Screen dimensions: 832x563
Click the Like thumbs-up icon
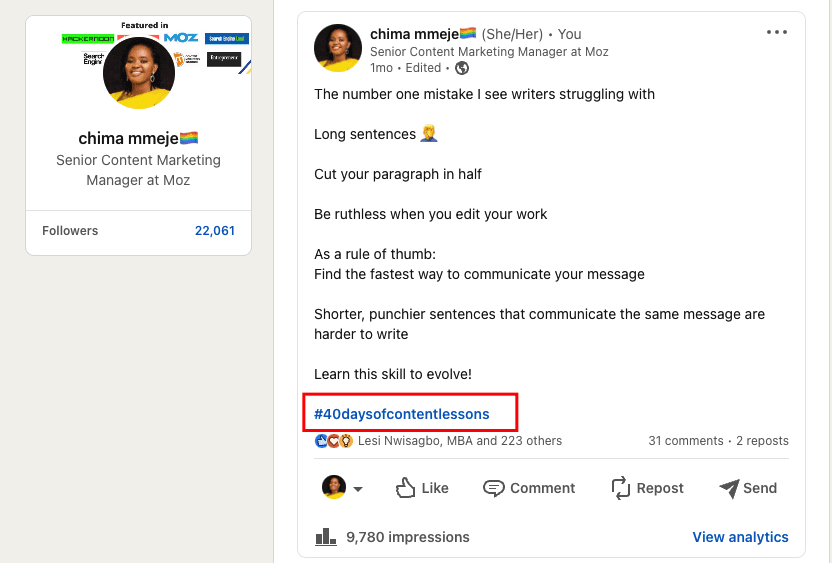[x=405, y=488]
